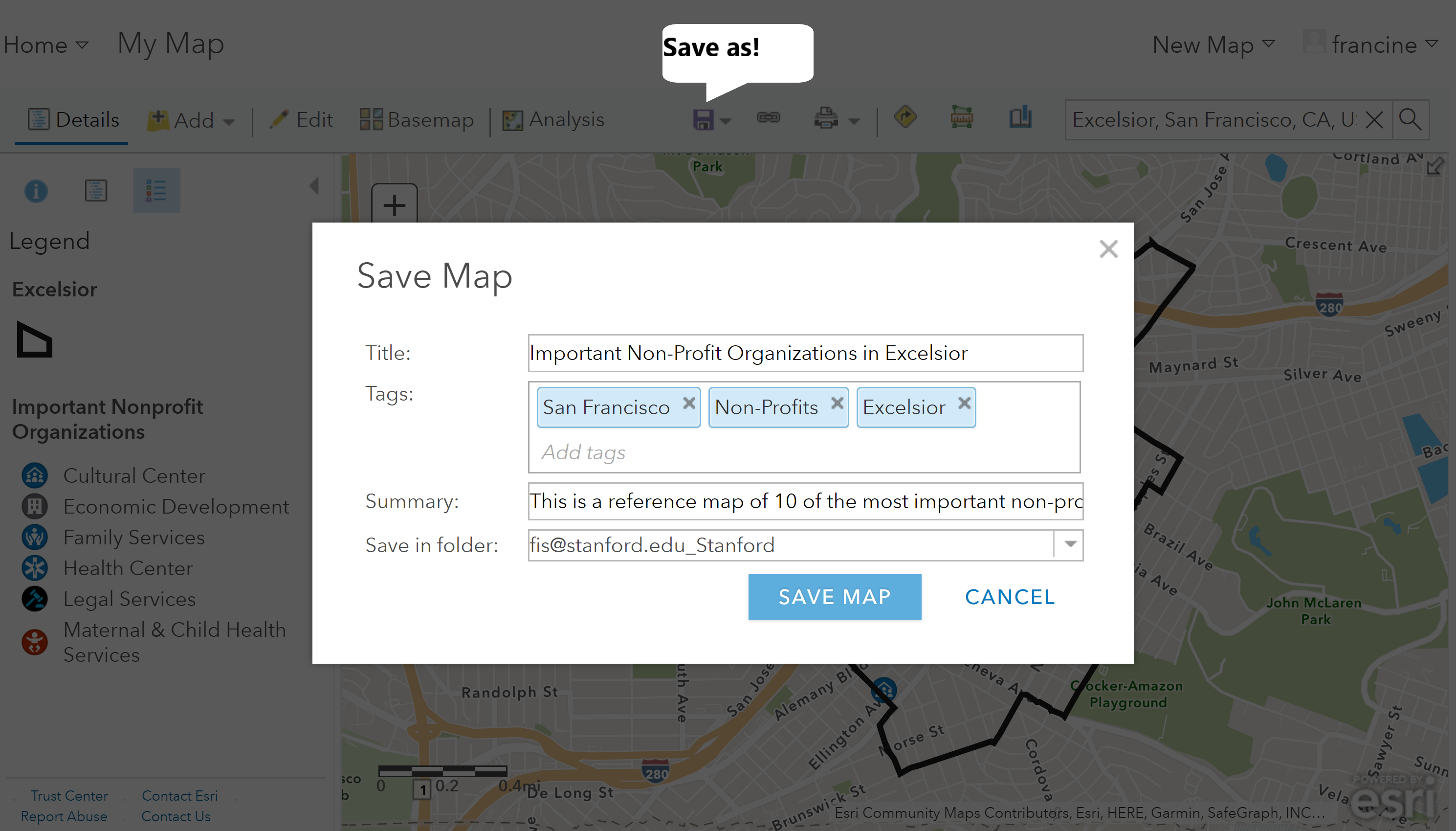
Task: Click the Save floppy disk icon
Action: pos(703,120)
